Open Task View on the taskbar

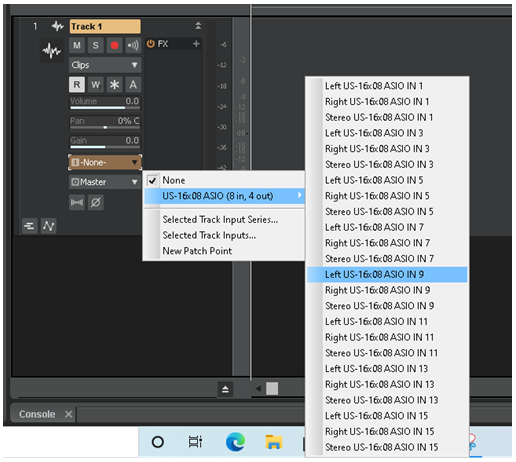[195, 442]
